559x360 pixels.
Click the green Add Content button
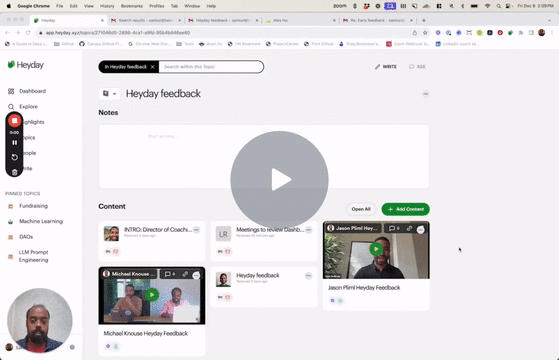[x=405, y=209]
